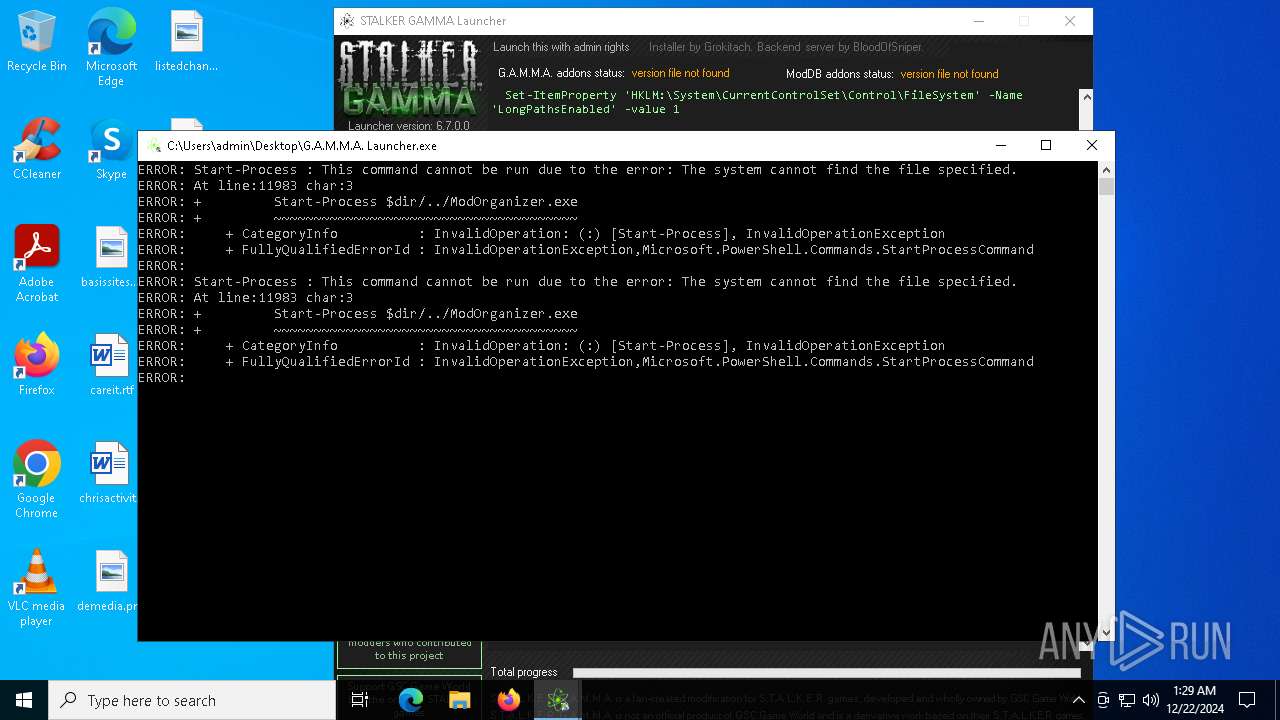Open the taskbar clock and calendar
Screen dimensions: 1280x720
tap(1194, 700)
